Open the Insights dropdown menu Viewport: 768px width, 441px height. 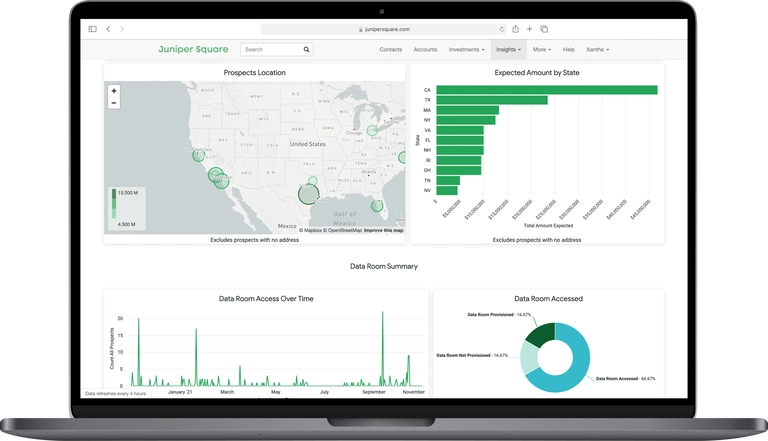point(508,49)
